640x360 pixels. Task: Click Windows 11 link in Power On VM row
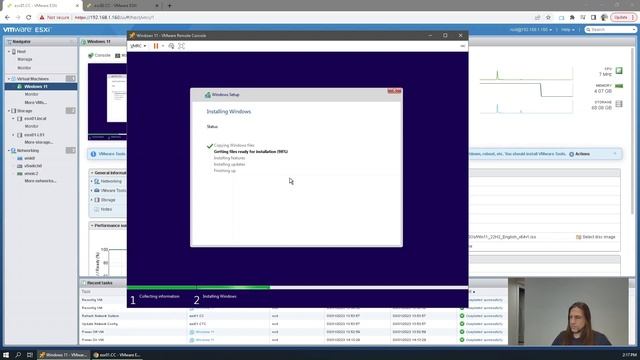point(204,340)
